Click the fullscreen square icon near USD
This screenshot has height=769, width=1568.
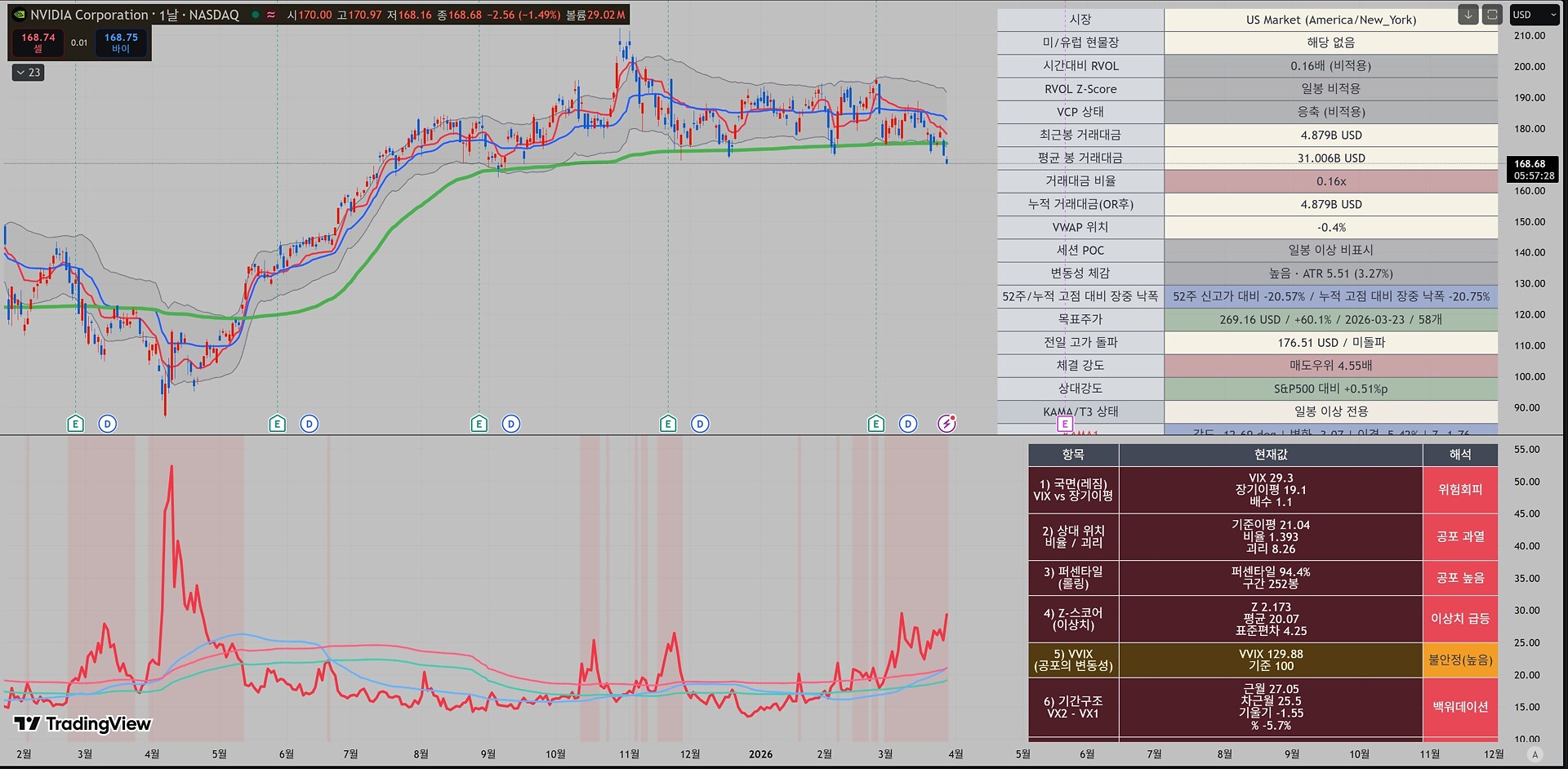pyautogui.click(x=1491, y=15)
